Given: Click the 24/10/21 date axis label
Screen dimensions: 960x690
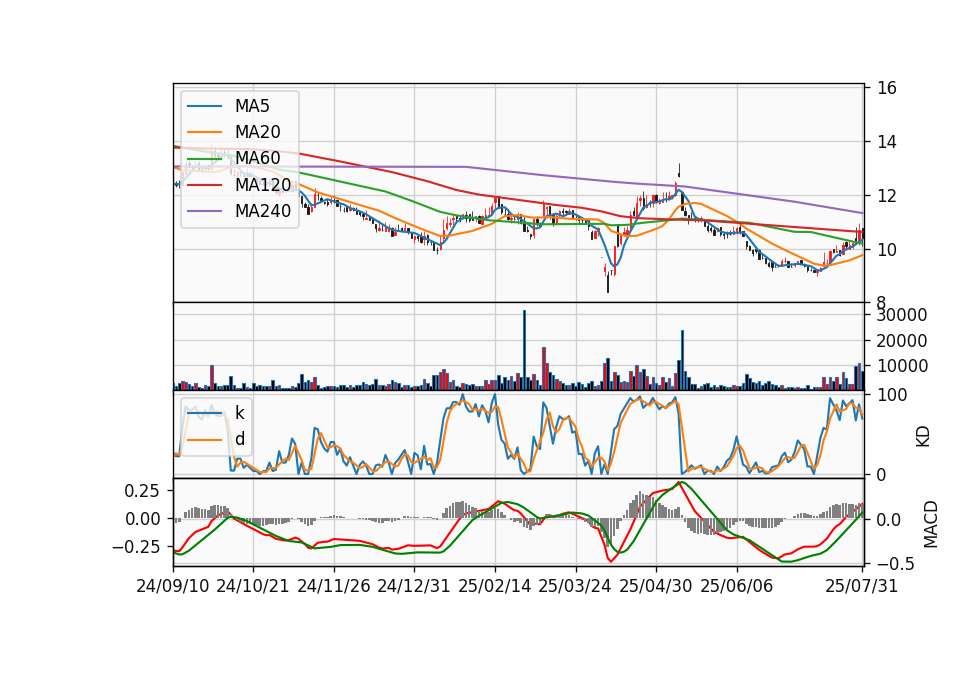Looking at the screenshot, I should (253, 586).
